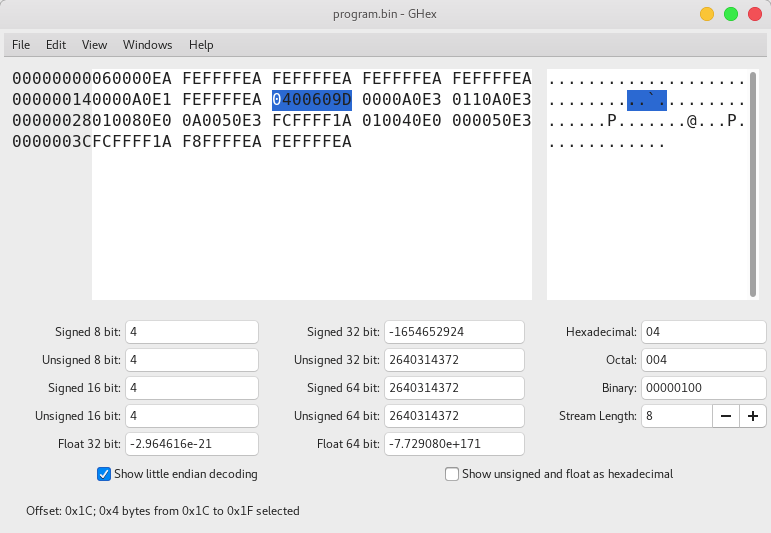This screenshot has width=771, height=533.
Task: Select hex word 0A0050E3
Action: pyautogui.click(x=222, y=121)
